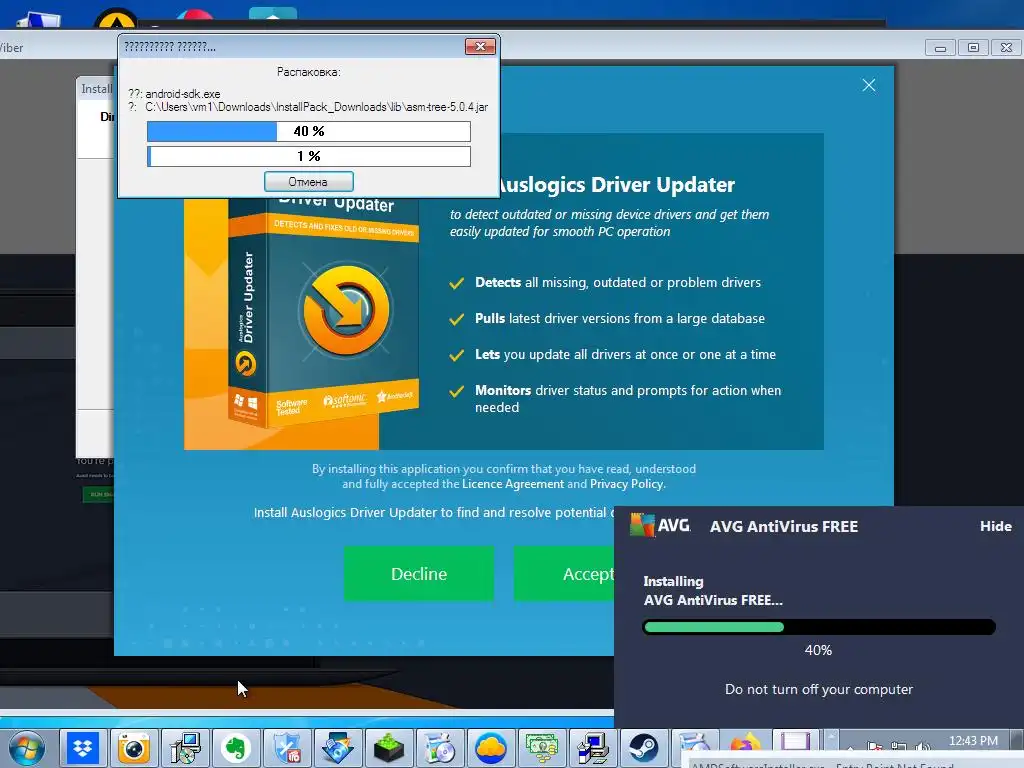Click the 'Pulls latest driver versions' line
Viewport: 1024px width, 768px height.
[x=620, y=318]
